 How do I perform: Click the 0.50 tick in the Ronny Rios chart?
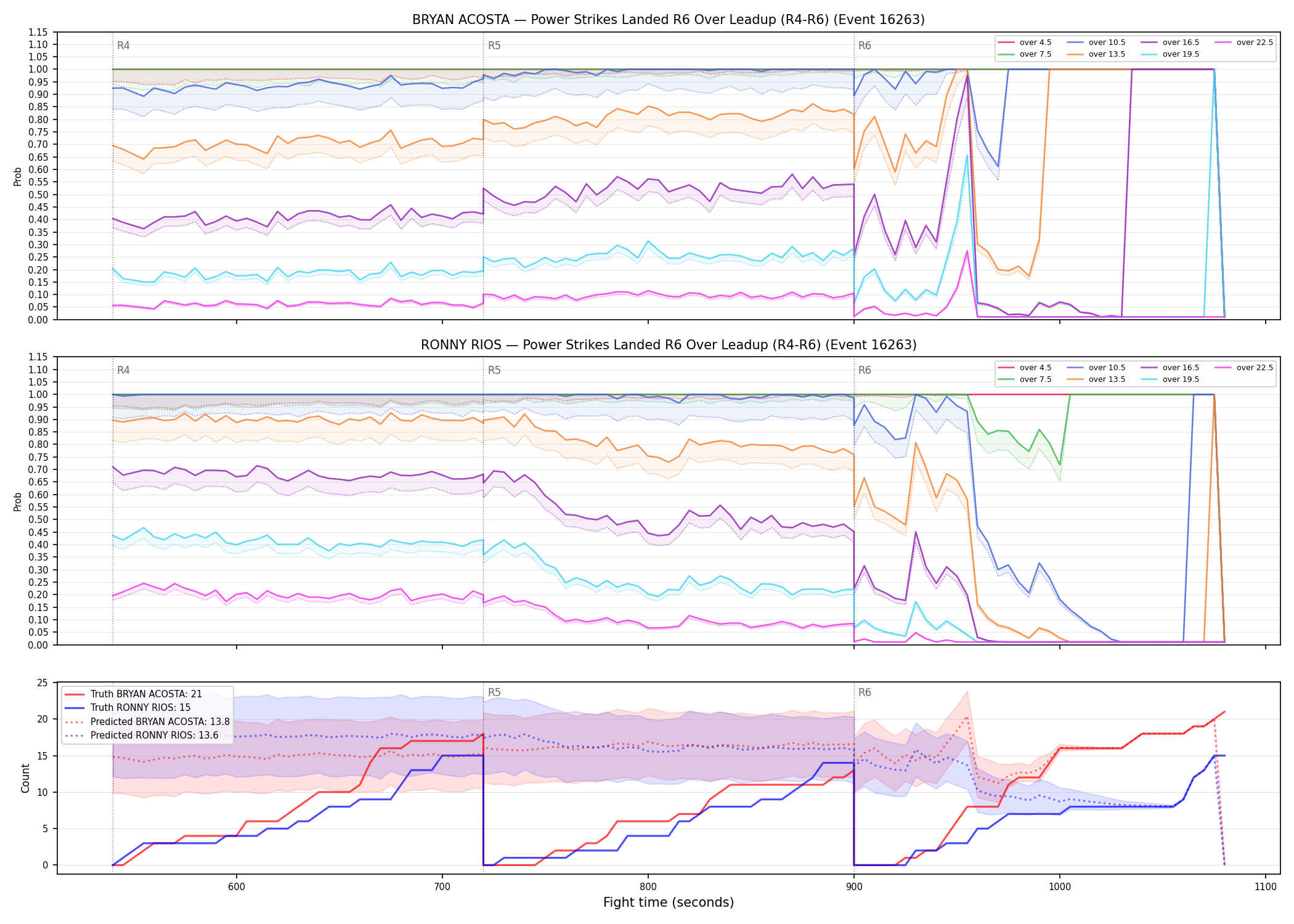tap(38, 520)
